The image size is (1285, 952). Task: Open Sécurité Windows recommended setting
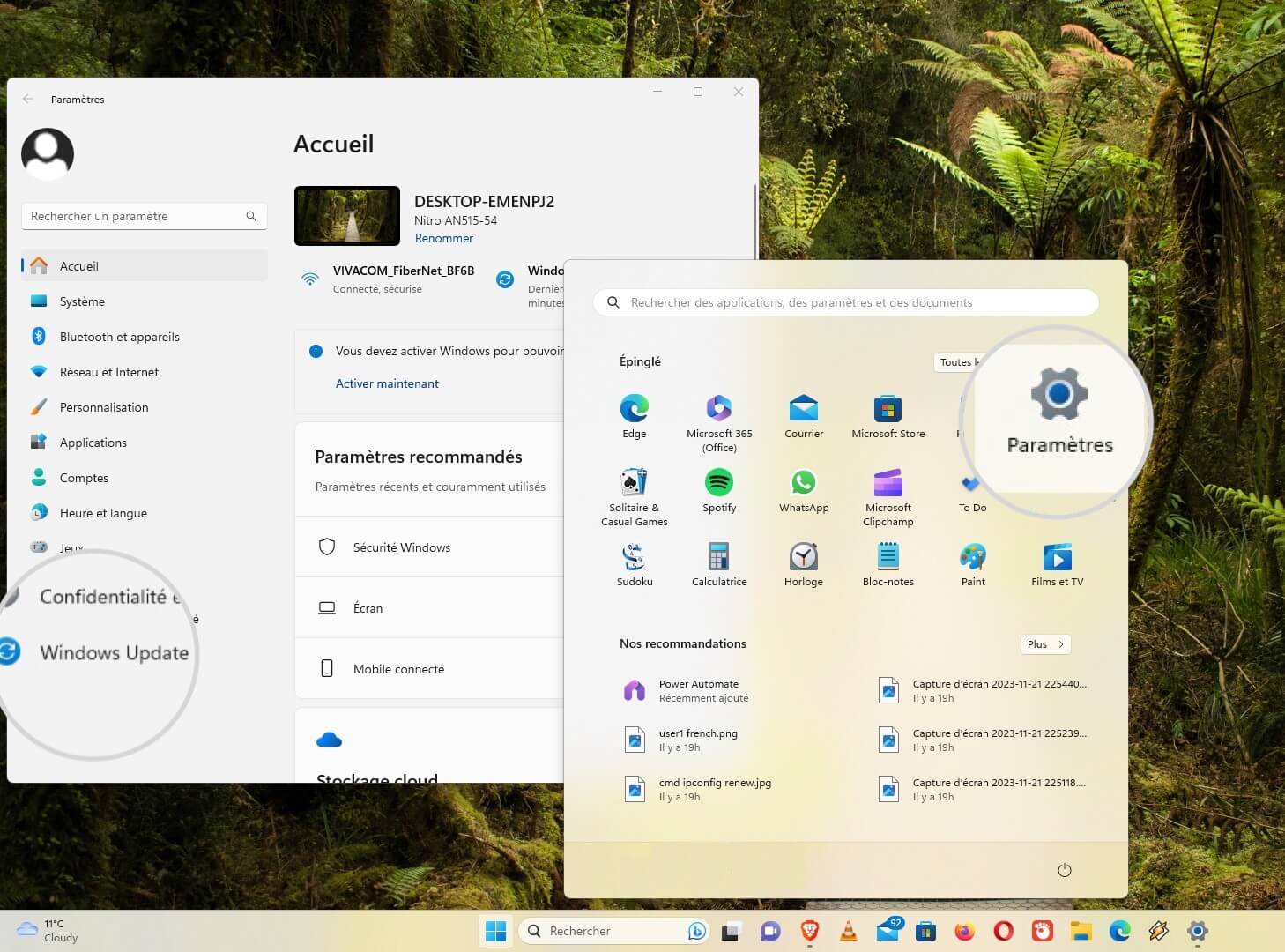(x=429, y=547)
